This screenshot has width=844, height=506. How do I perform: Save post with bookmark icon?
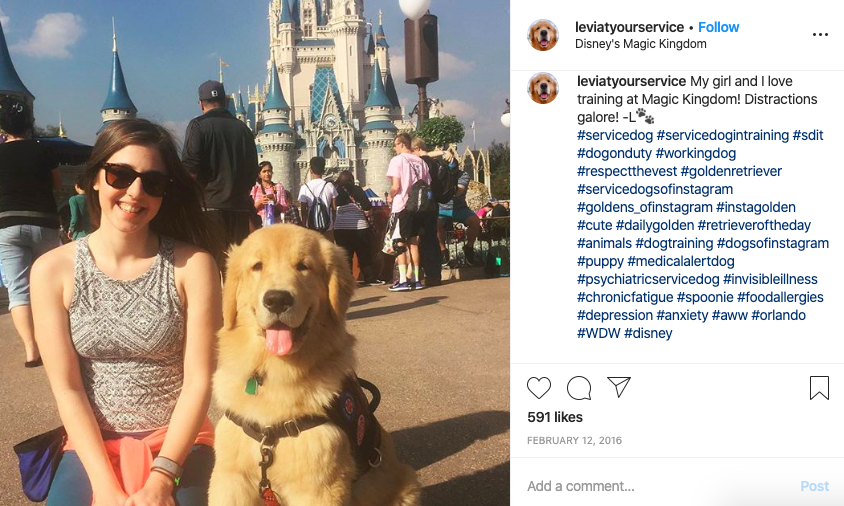coord(819,388)
